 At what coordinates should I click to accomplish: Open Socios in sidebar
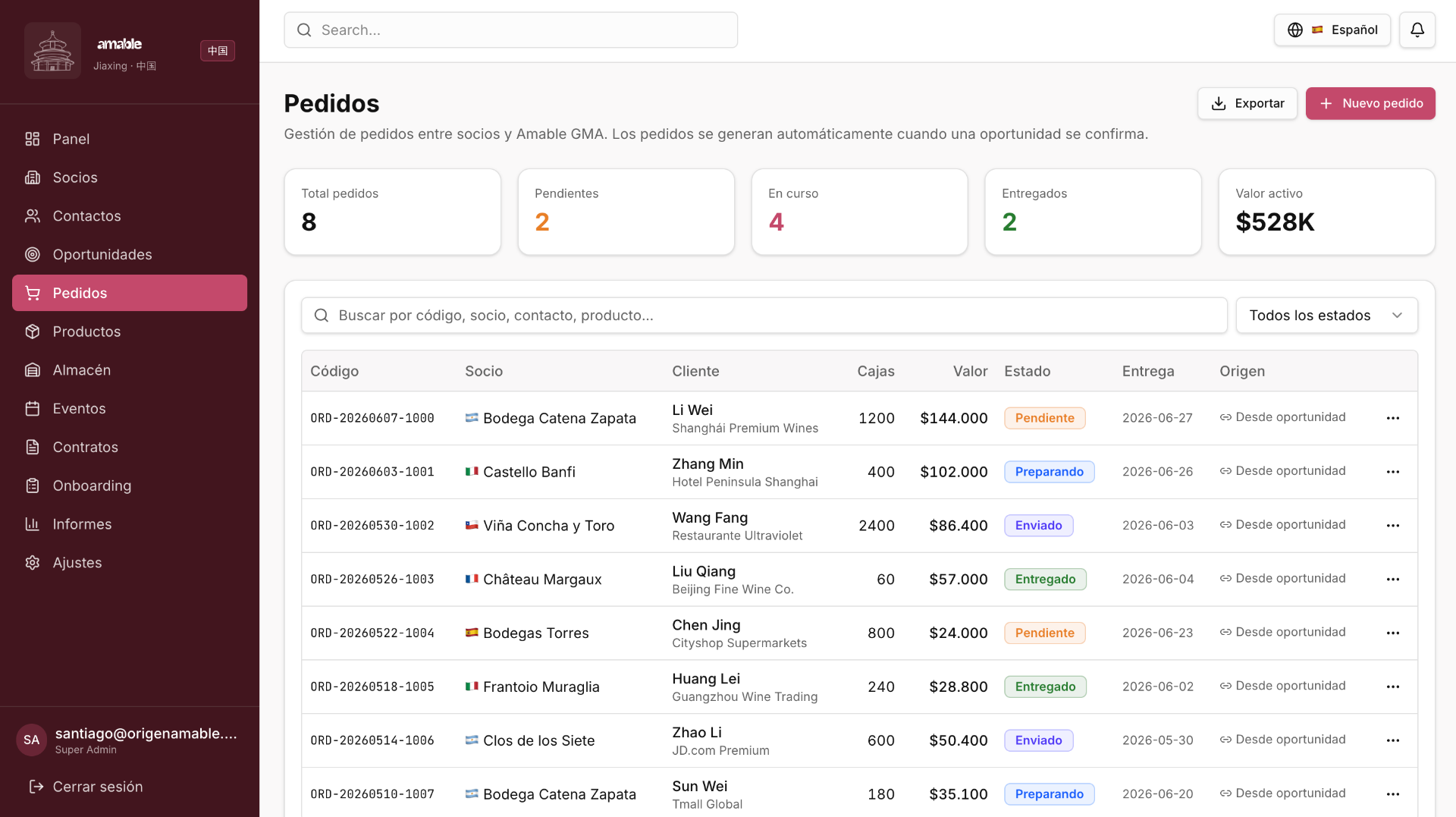[130, 178]
